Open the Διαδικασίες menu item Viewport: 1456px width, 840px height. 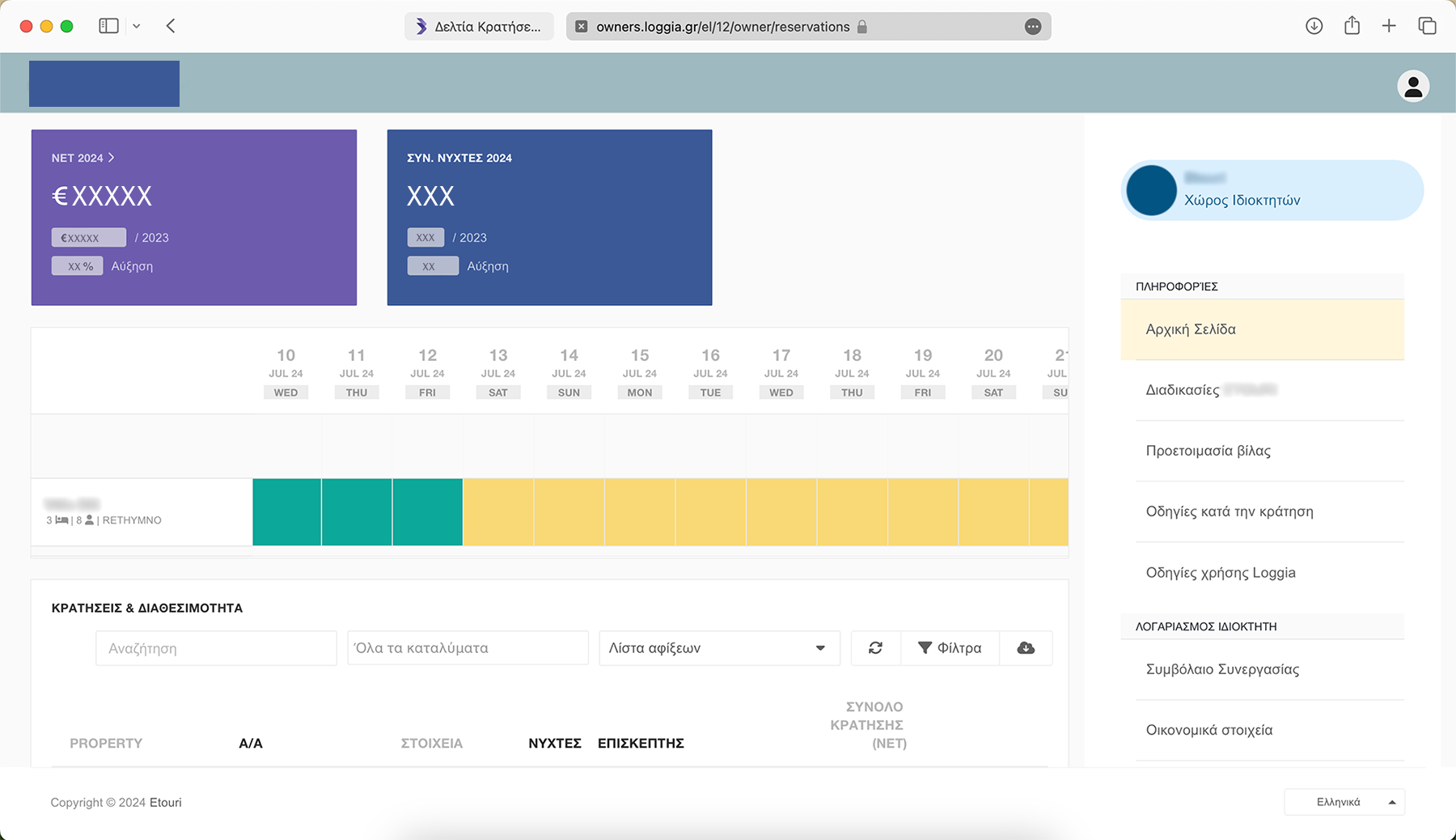[x=1262, y=390]
